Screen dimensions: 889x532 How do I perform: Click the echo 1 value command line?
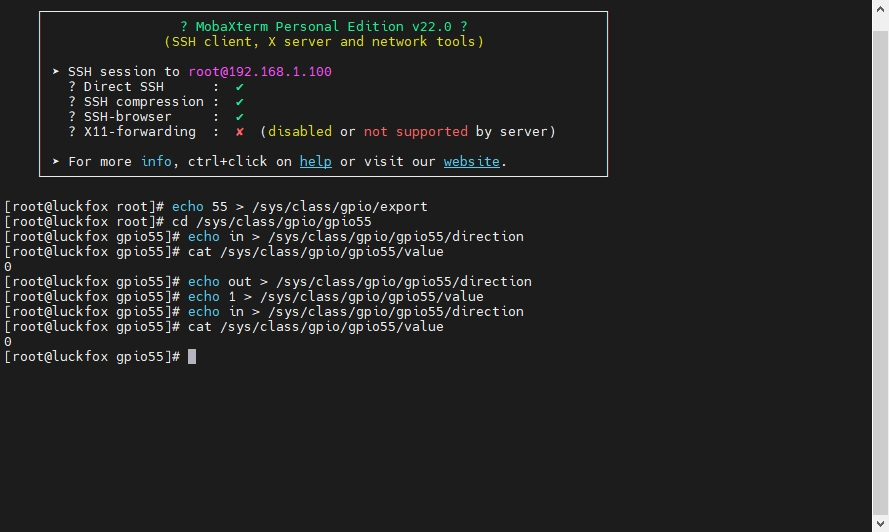pos(244,297)
